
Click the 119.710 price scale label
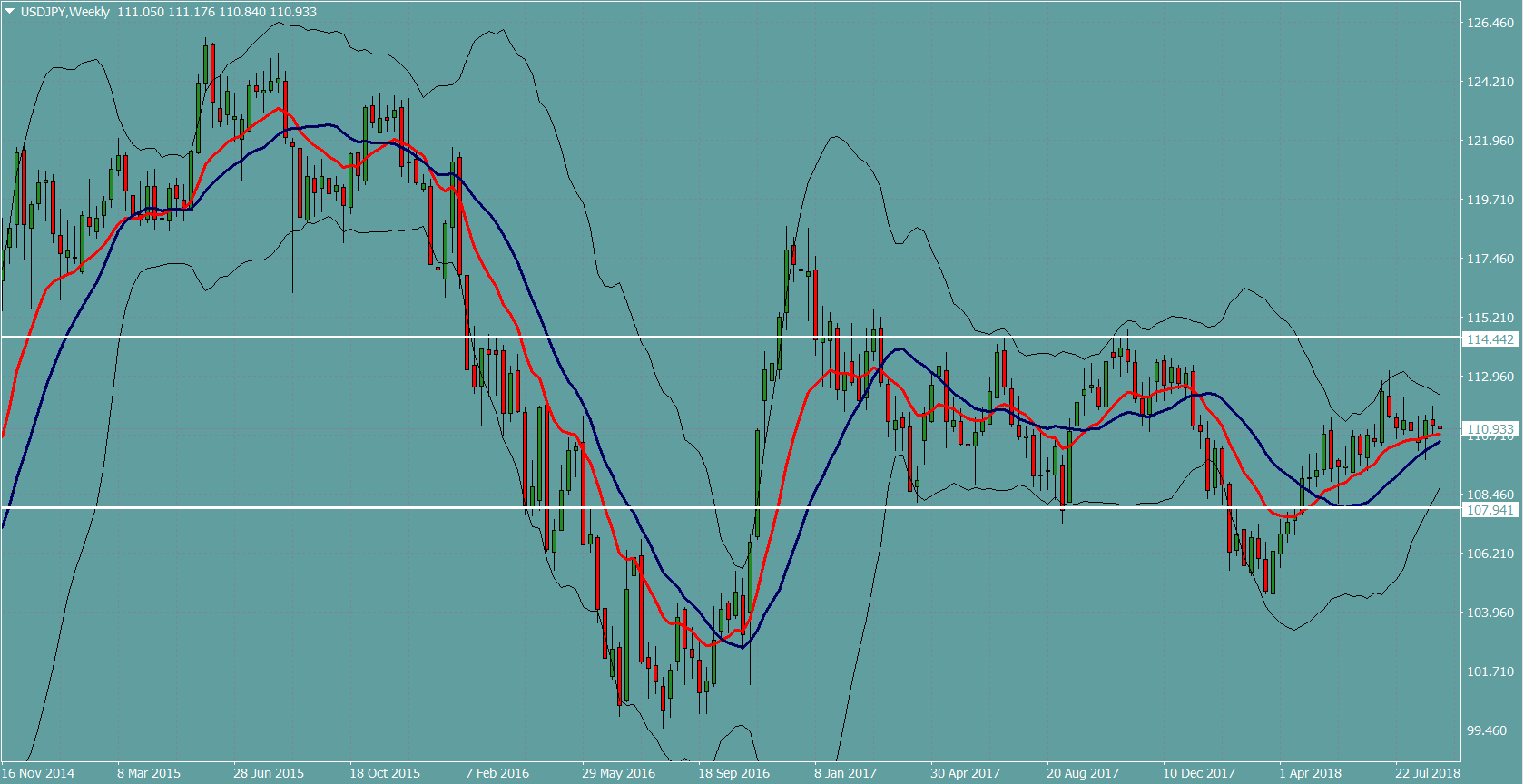point(1490,200)
